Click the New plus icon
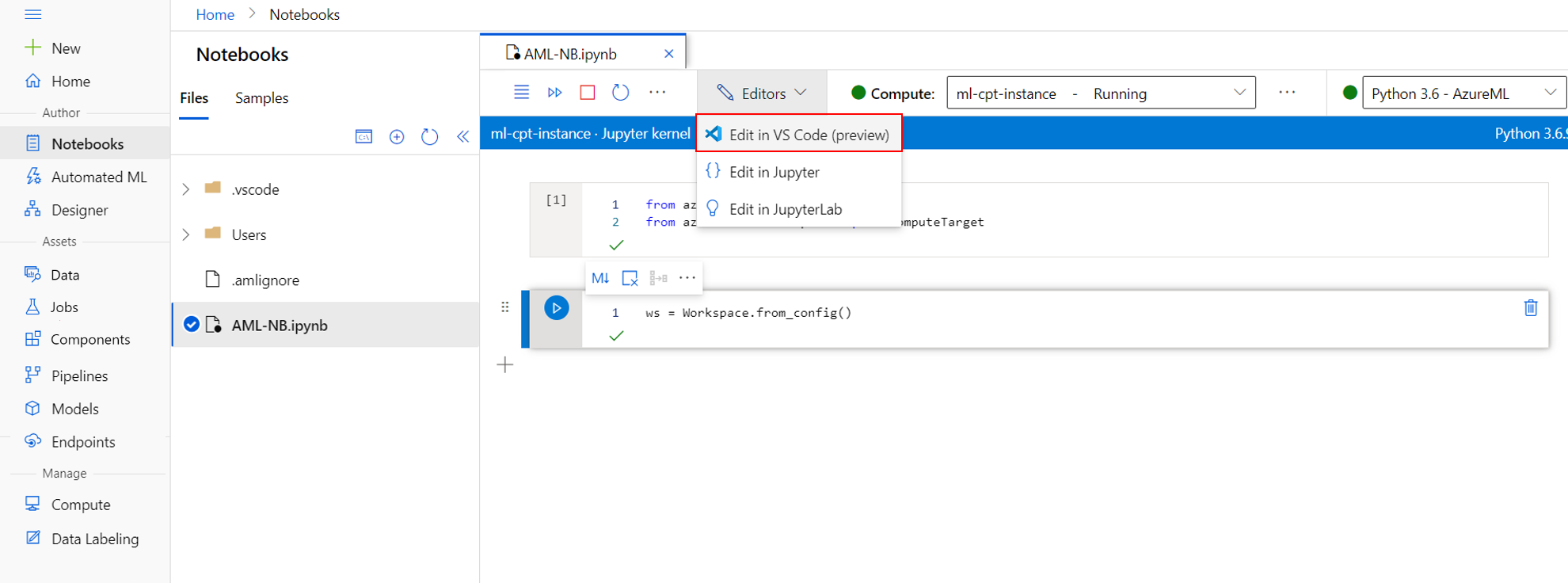1568x583 pixels. (32, 48)
